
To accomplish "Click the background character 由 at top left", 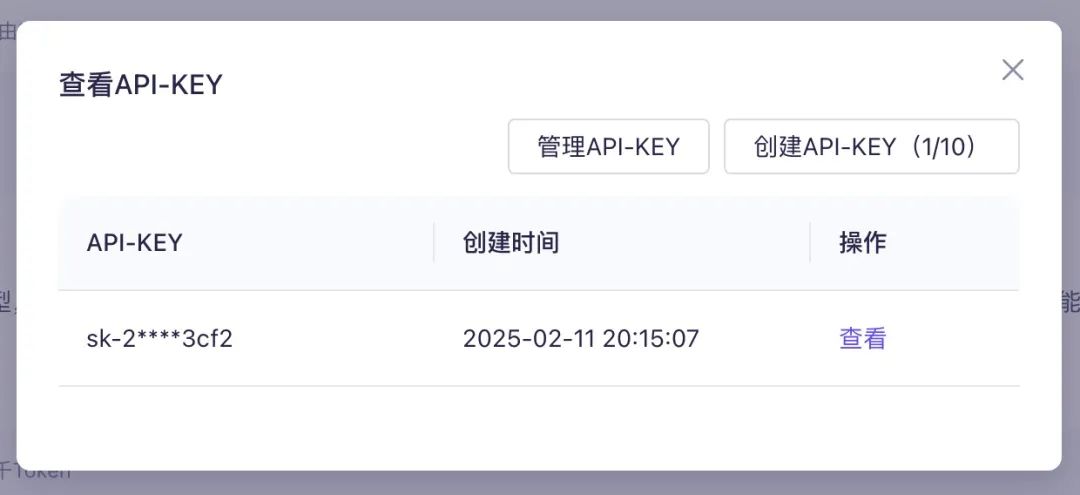I will [x=7, y=32].
